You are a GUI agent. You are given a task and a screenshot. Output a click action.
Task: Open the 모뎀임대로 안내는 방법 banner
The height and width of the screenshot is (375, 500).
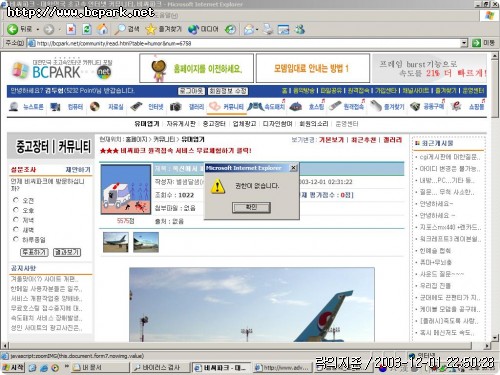click(313, 68)
